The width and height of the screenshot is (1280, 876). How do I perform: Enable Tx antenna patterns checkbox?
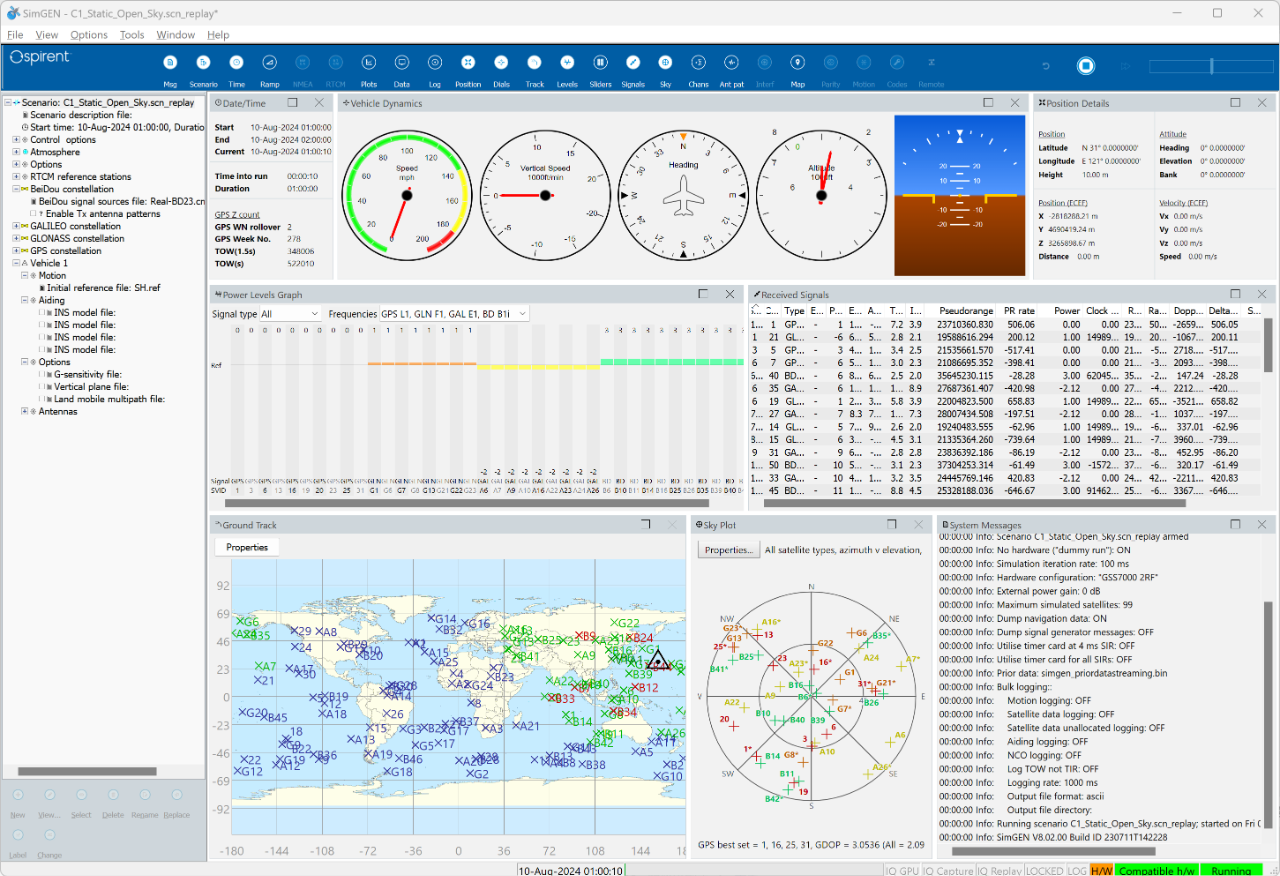click(33, 214)
